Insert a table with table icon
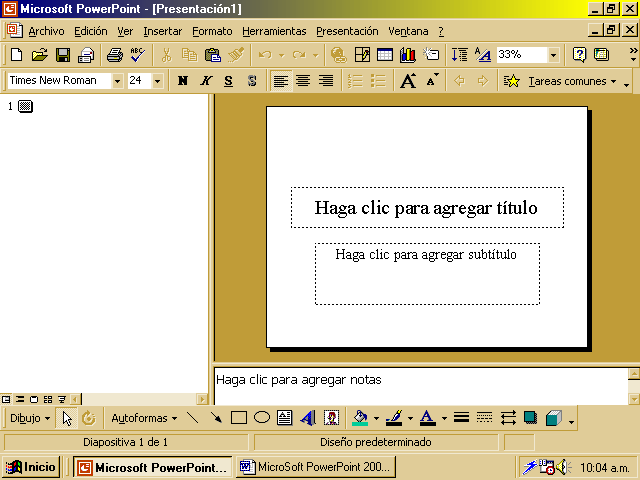Screen dimensions: 640x480 [x=384, y=55]
